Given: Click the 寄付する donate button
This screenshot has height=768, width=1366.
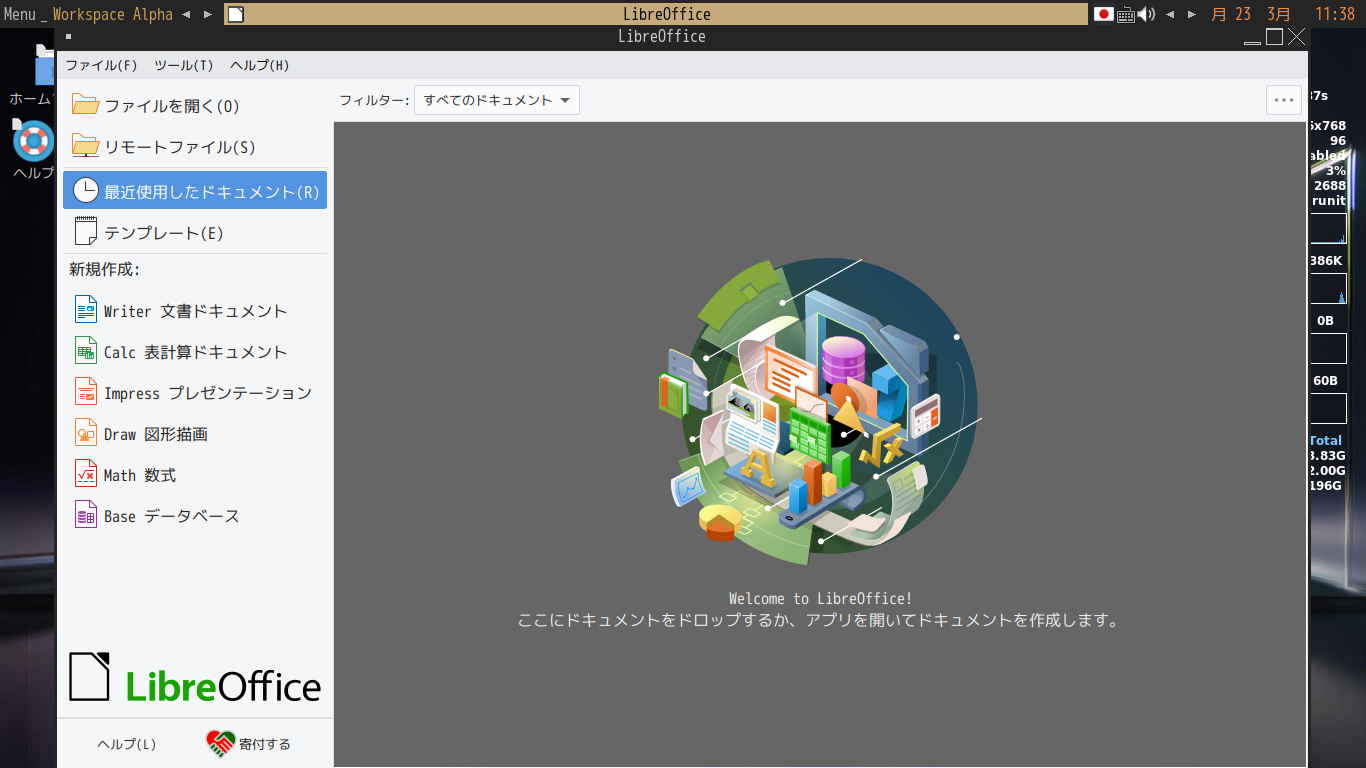Looking at the screenshot, I should [249, 744].
